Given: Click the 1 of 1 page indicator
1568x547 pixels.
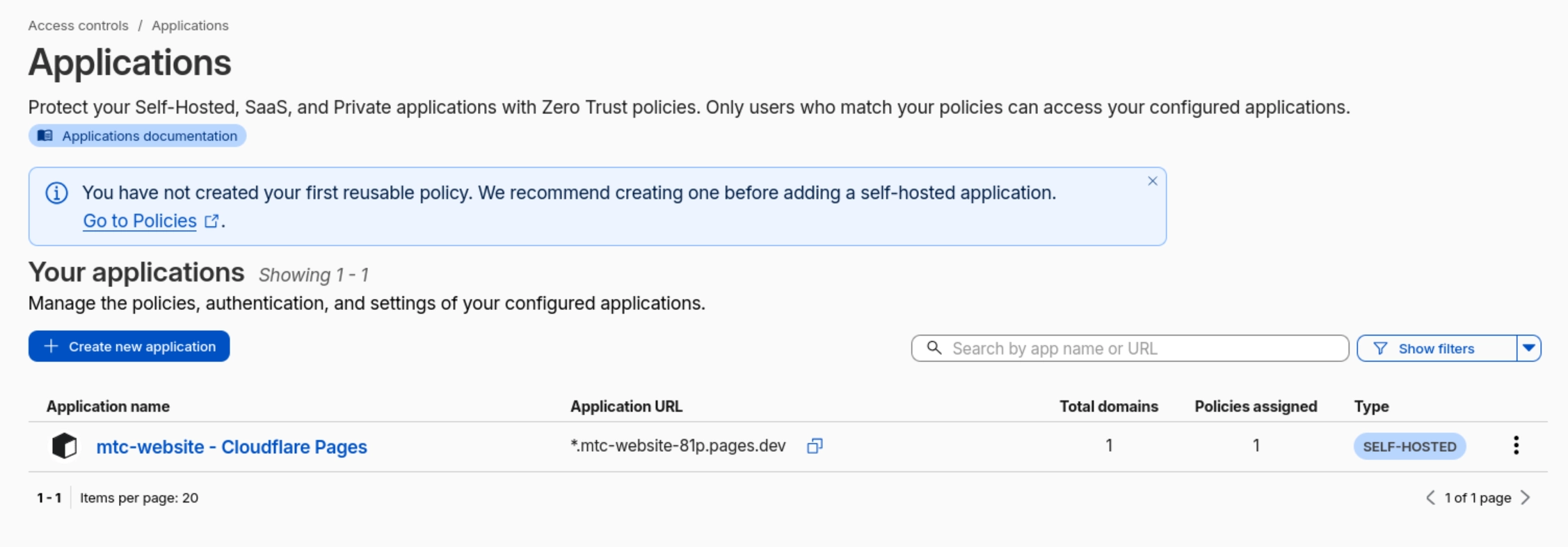Looking at the screenshot, I should [x=1478, y=498].
